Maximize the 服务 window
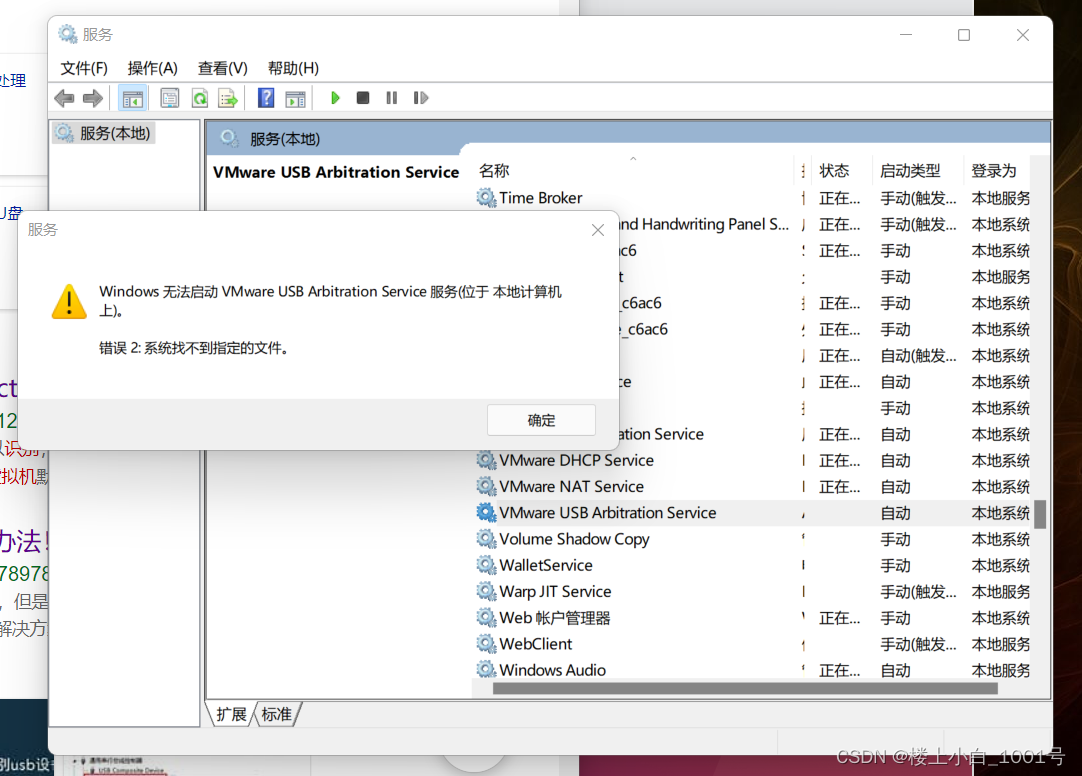This screenshot has width=1082, height=776. click(964, 35)
